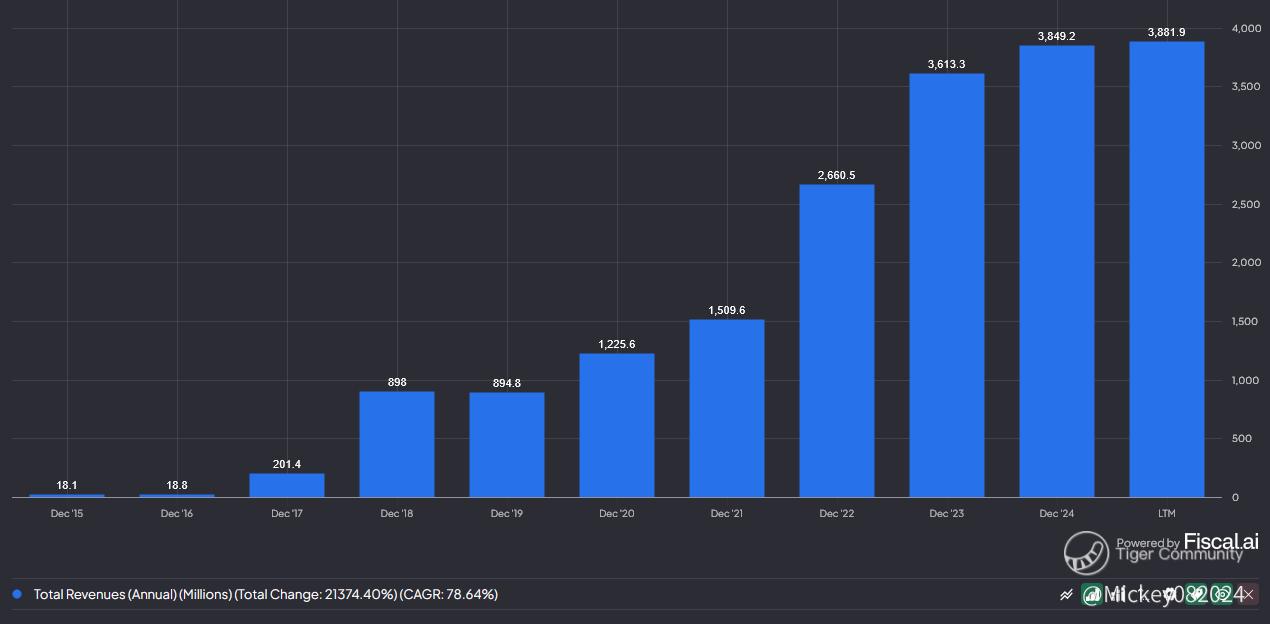Click the blue legend dot for Total Revenues
The width and height of the screenshot is (1270, 624).
click(x=17, y=594)
